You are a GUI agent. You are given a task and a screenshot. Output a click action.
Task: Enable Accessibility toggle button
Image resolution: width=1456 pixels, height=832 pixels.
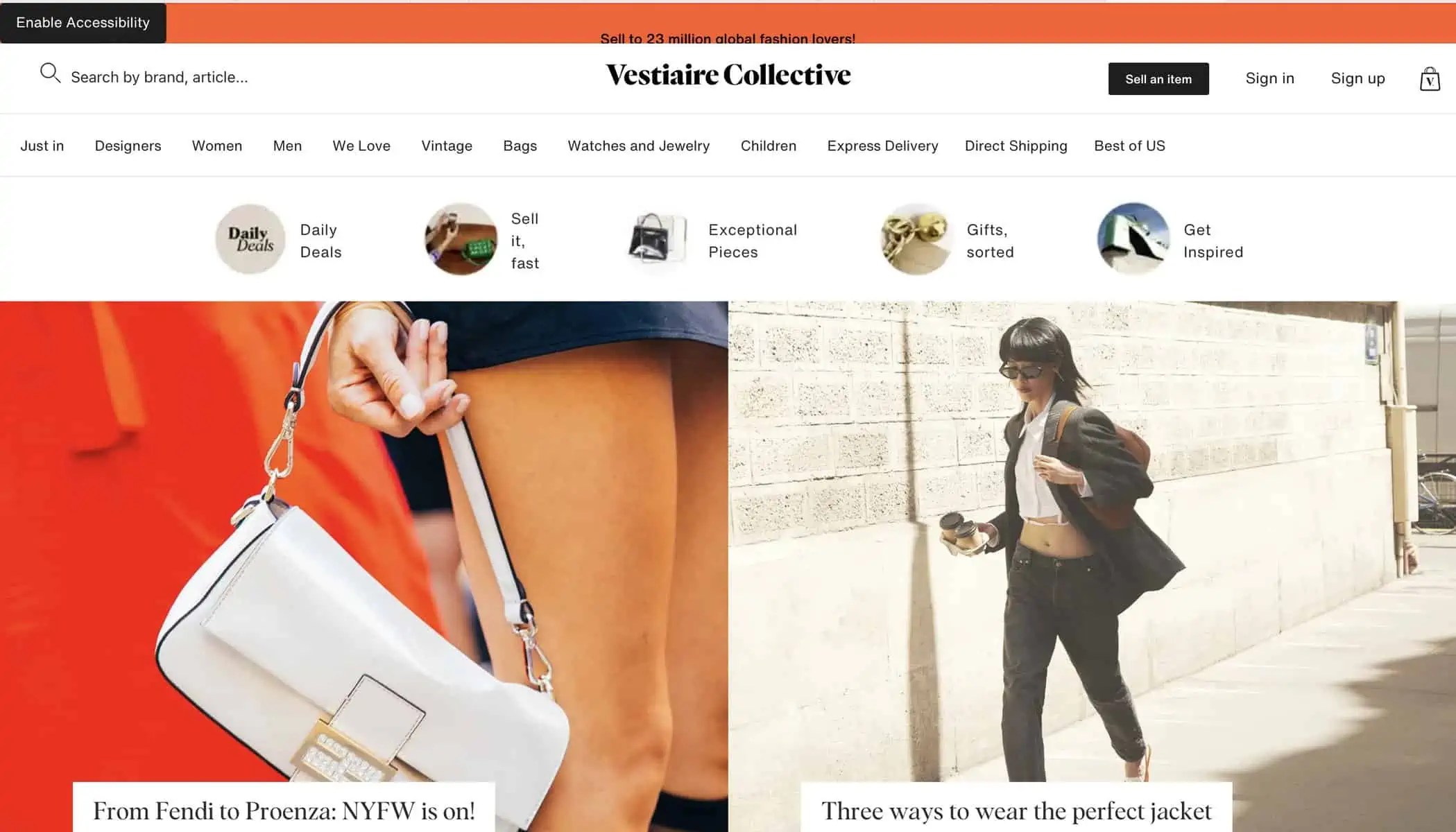pyautogui.click(x=83, y=23)
